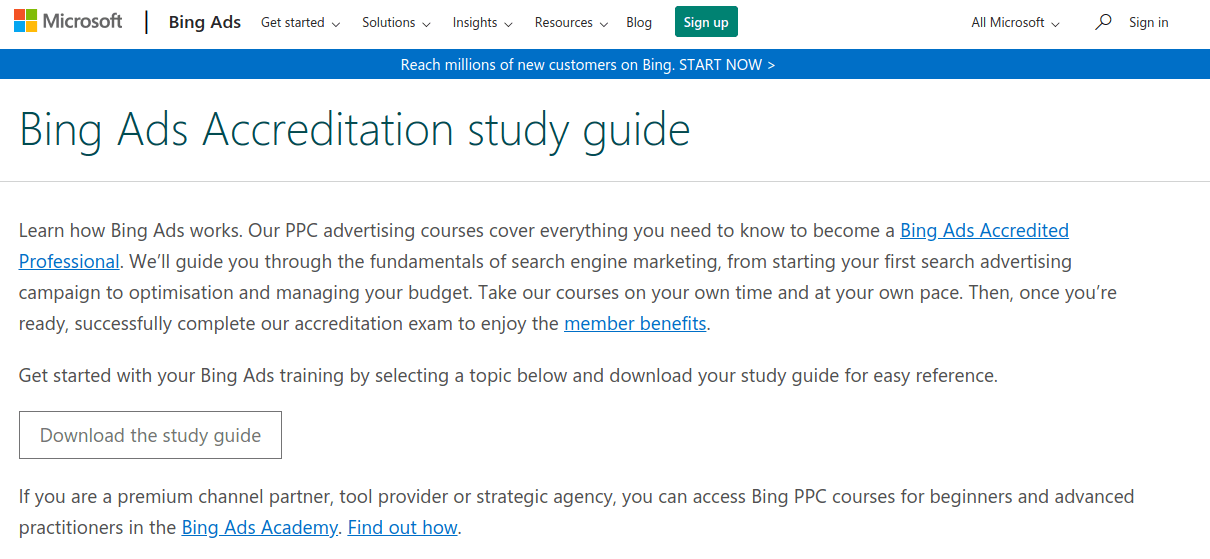Click the Find out how link
This screenshot has height=559, width=1210.
point(403,527)
